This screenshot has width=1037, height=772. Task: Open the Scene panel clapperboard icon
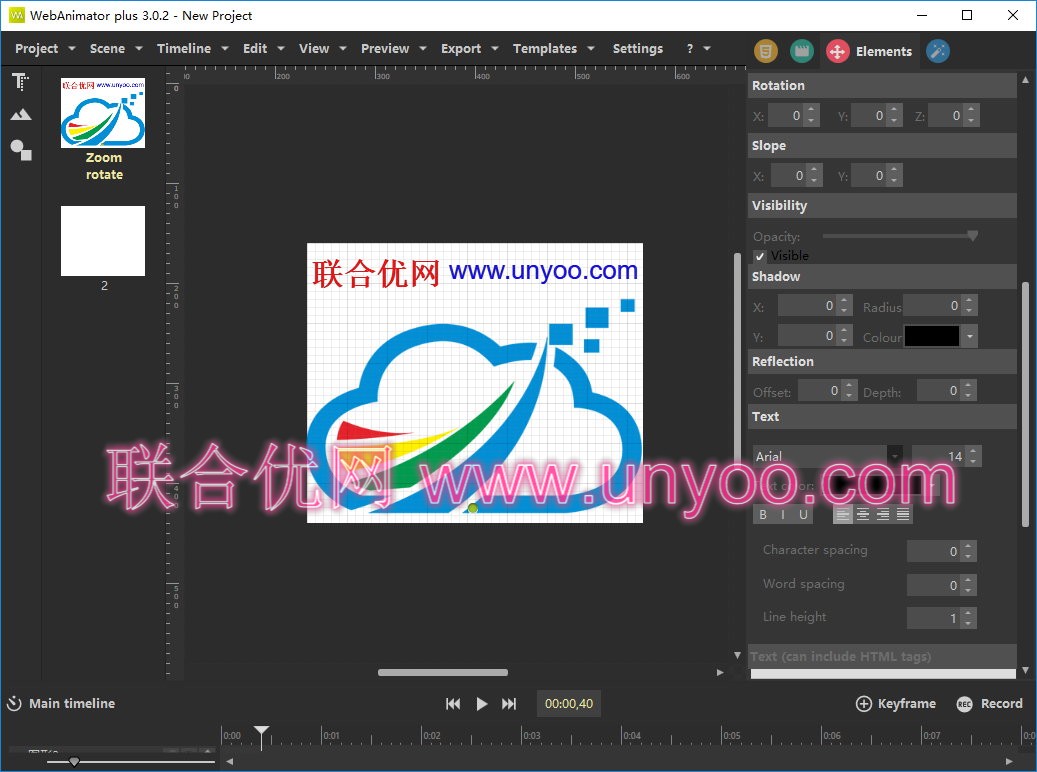coord(802,51)
